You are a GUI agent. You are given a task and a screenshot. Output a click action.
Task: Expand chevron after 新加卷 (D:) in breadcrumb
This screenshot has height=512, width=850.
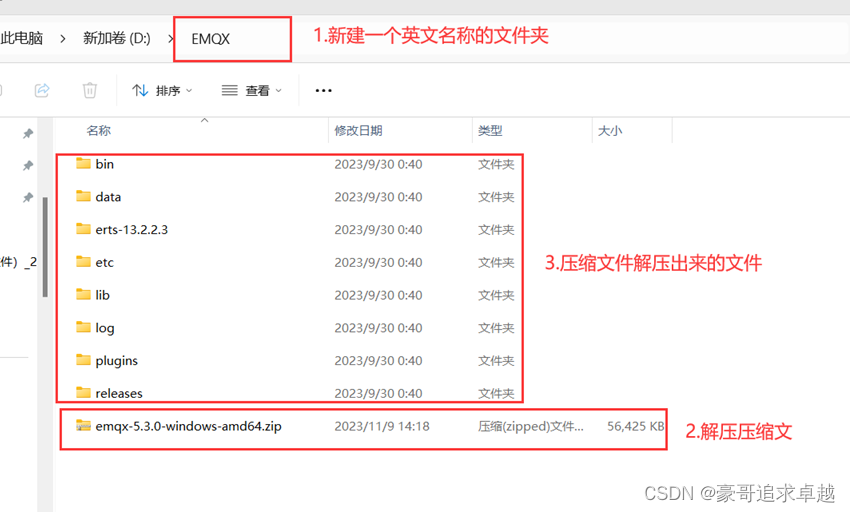click(x=171, y=39)
